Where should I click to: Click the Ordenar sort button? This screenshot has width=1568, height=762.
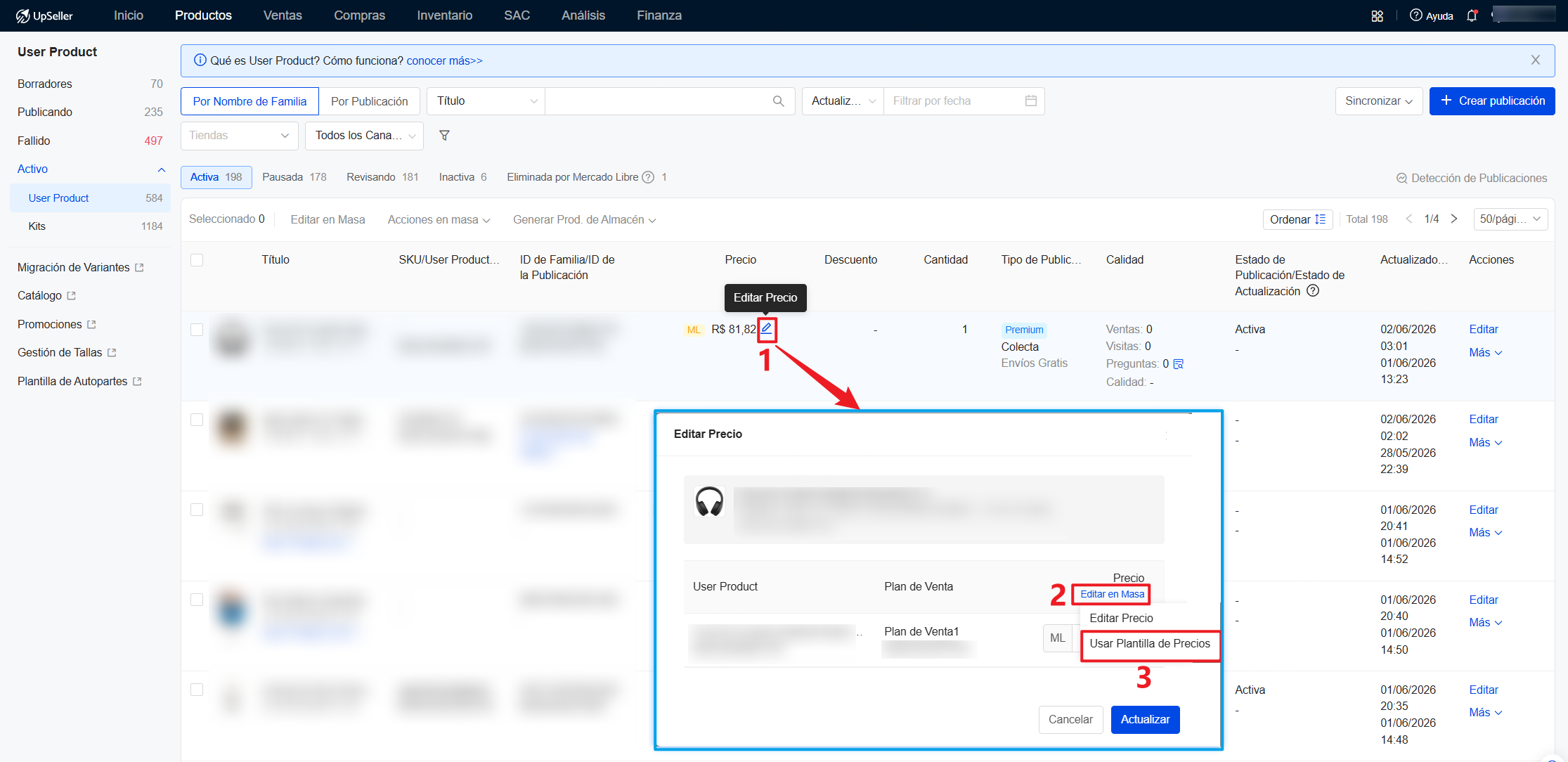(1297, 219)
